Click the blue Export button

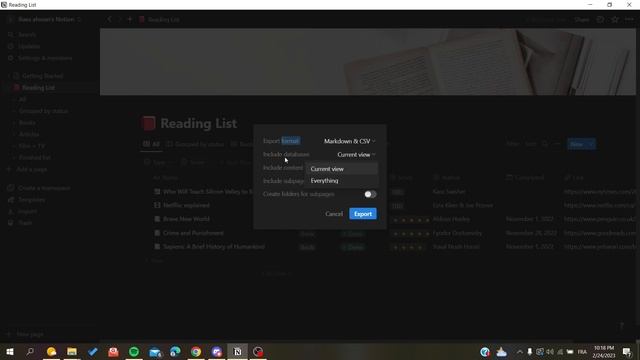click(363, 214)
